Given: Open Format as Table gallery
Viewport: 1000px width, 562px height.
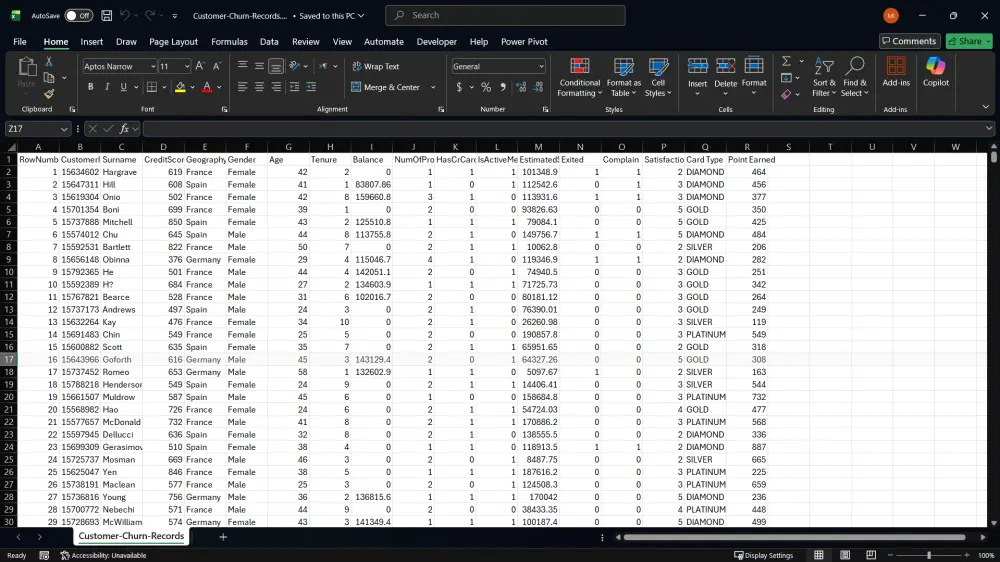Looking at the screenshot, I should [x=624, y=77].
